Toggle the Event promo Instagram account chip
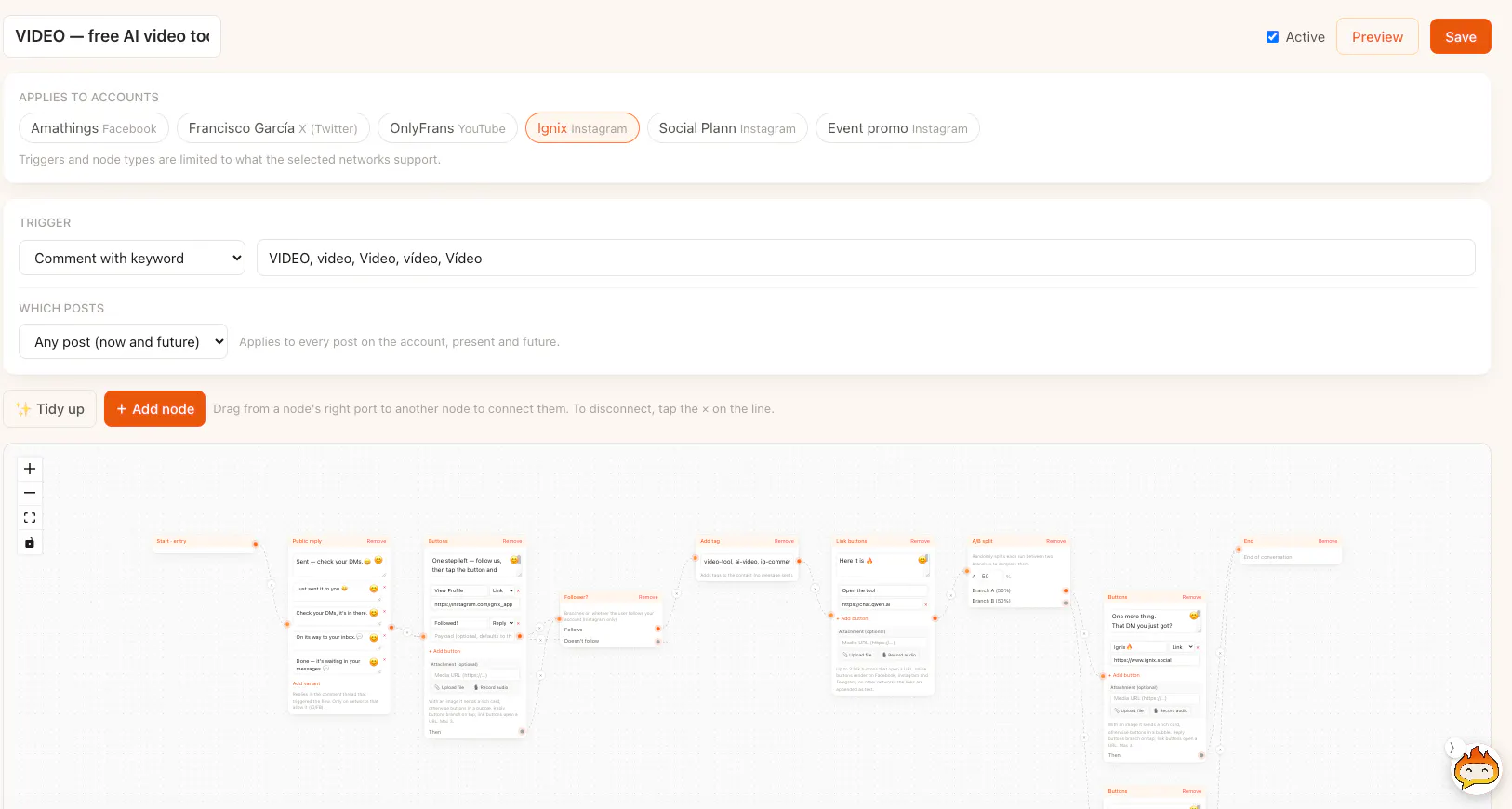1512x809 pixels. click(x=897, y=128)
